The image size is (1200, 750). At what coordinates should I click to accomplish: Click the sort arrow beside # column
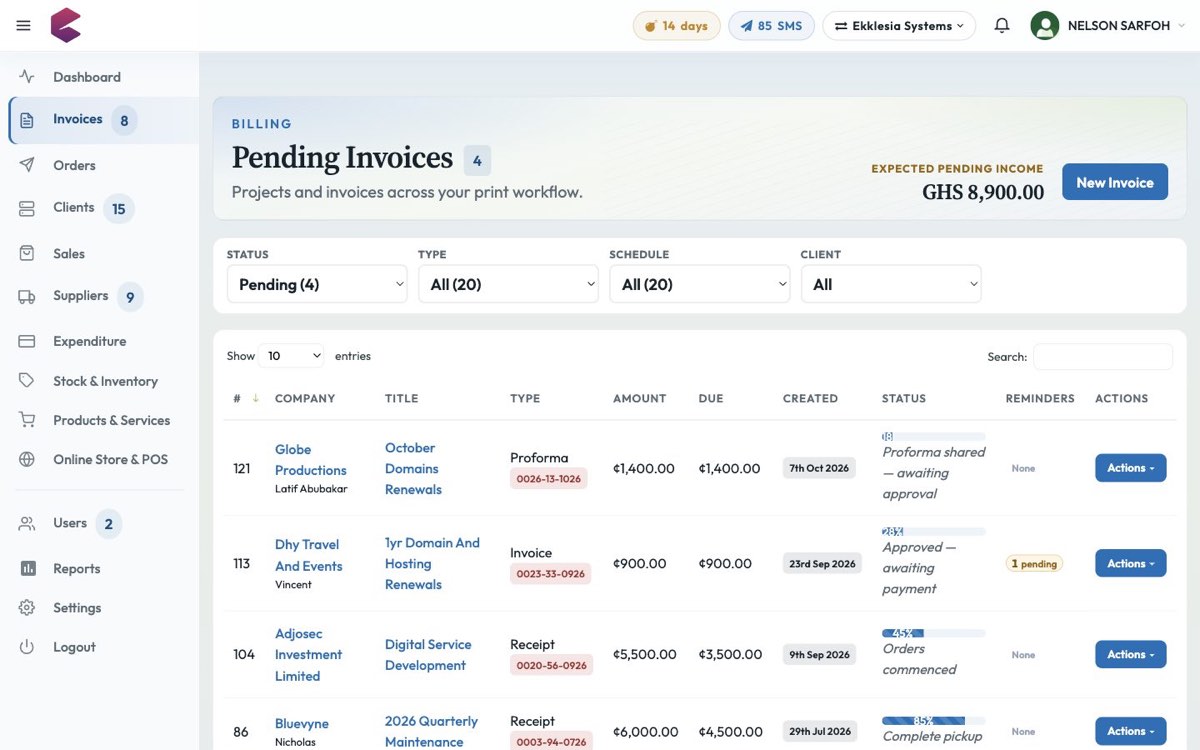[255, 398]
